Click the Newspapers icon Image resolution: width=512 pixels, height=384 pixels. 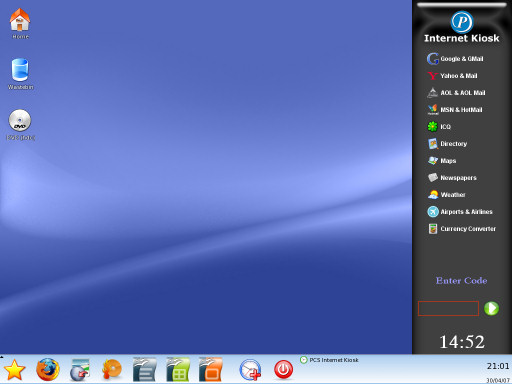[433, 177]
